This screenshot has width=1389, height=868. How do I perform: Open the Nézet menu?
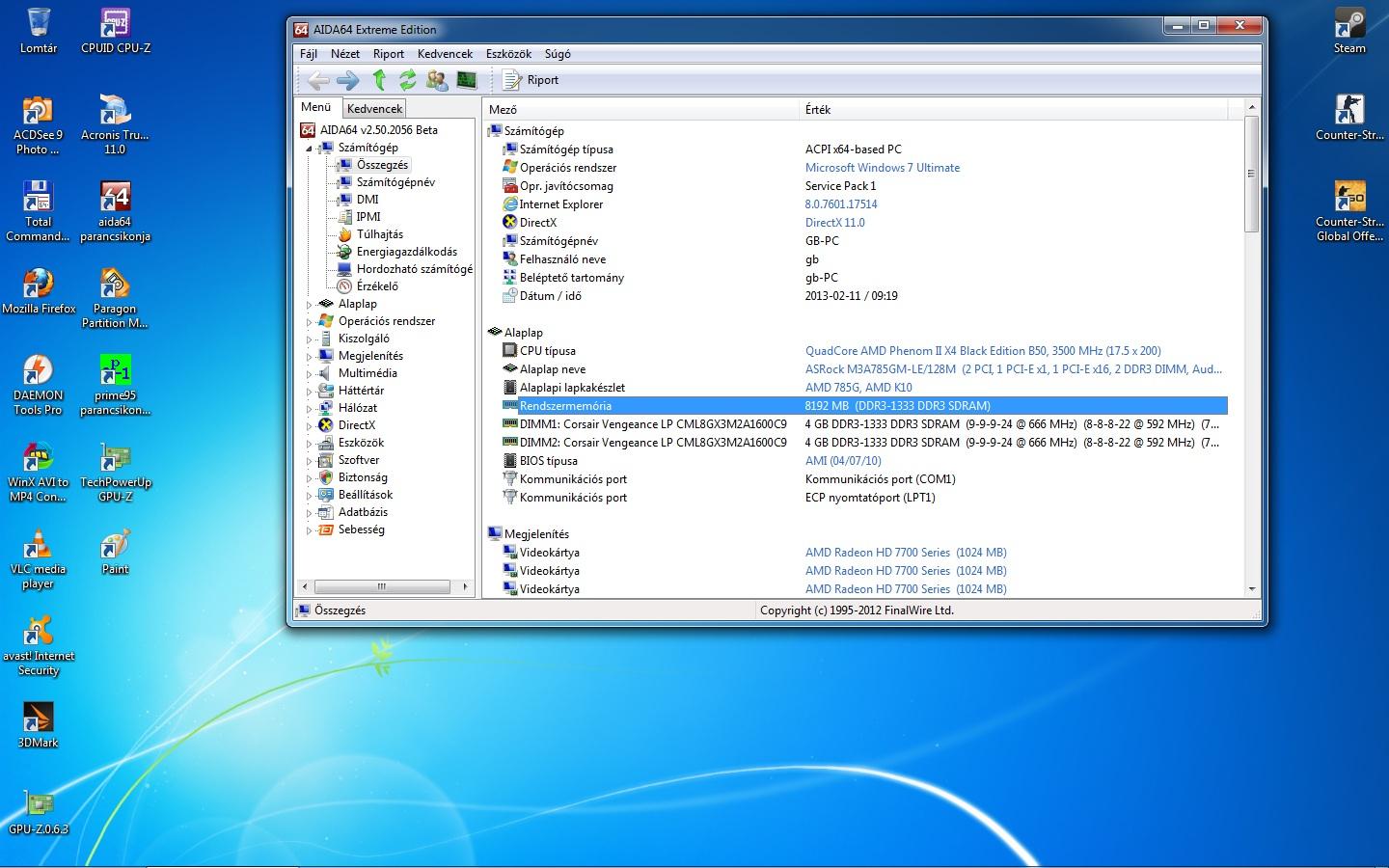345,54
